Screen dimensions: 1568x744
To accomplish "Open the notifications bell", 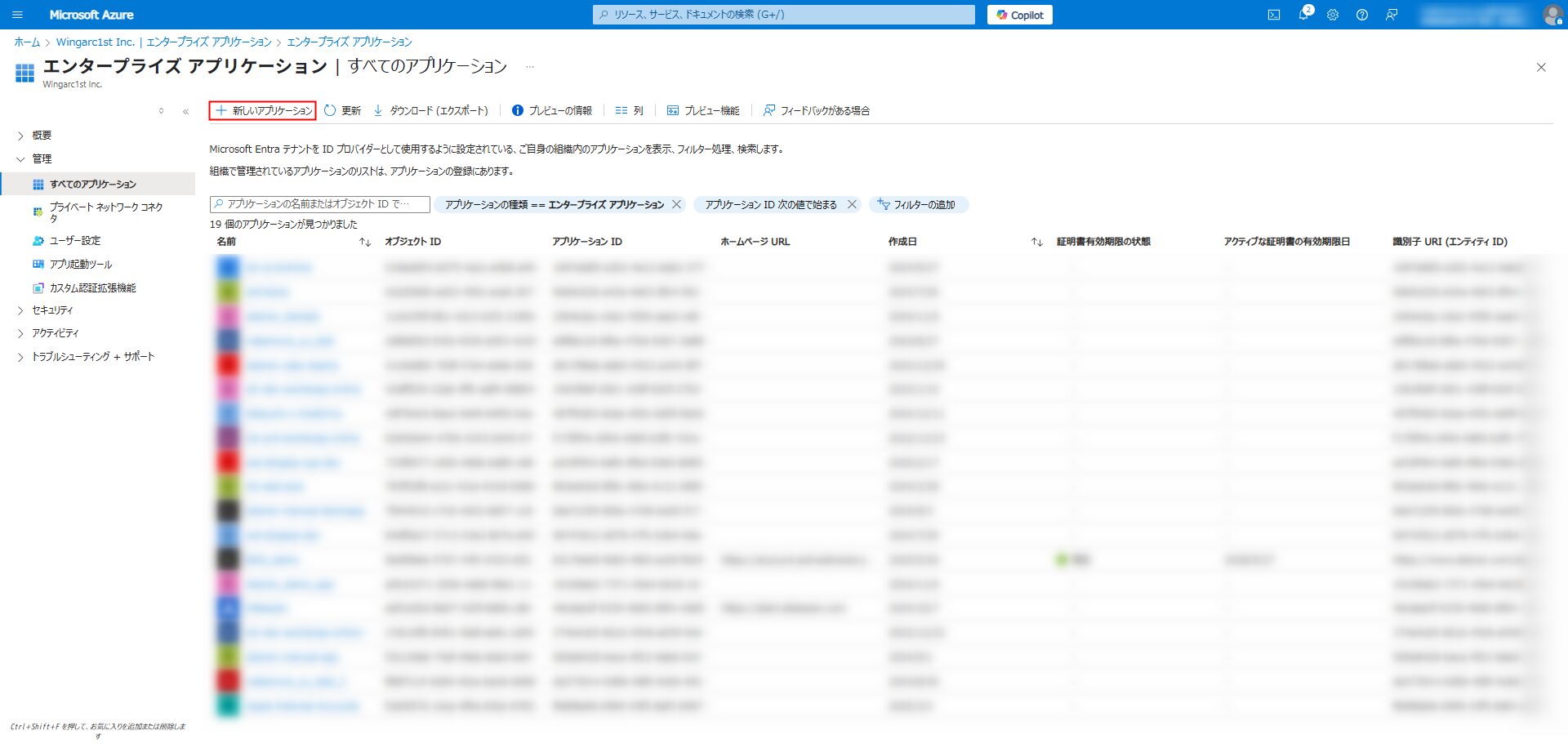I will click(1303, 15).
